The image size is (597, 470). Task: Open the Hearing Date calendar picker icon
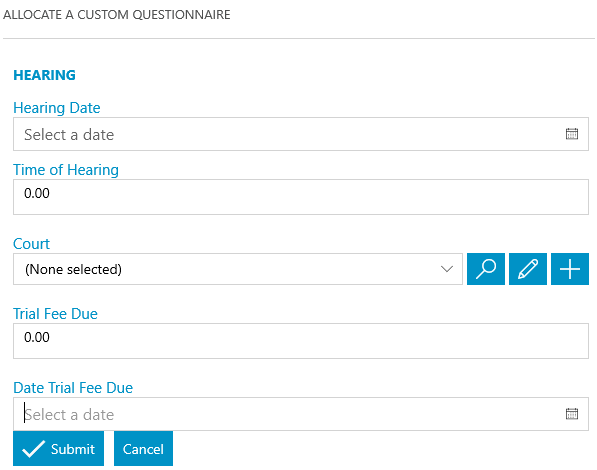pyautogui.click(x=571, y=134)
